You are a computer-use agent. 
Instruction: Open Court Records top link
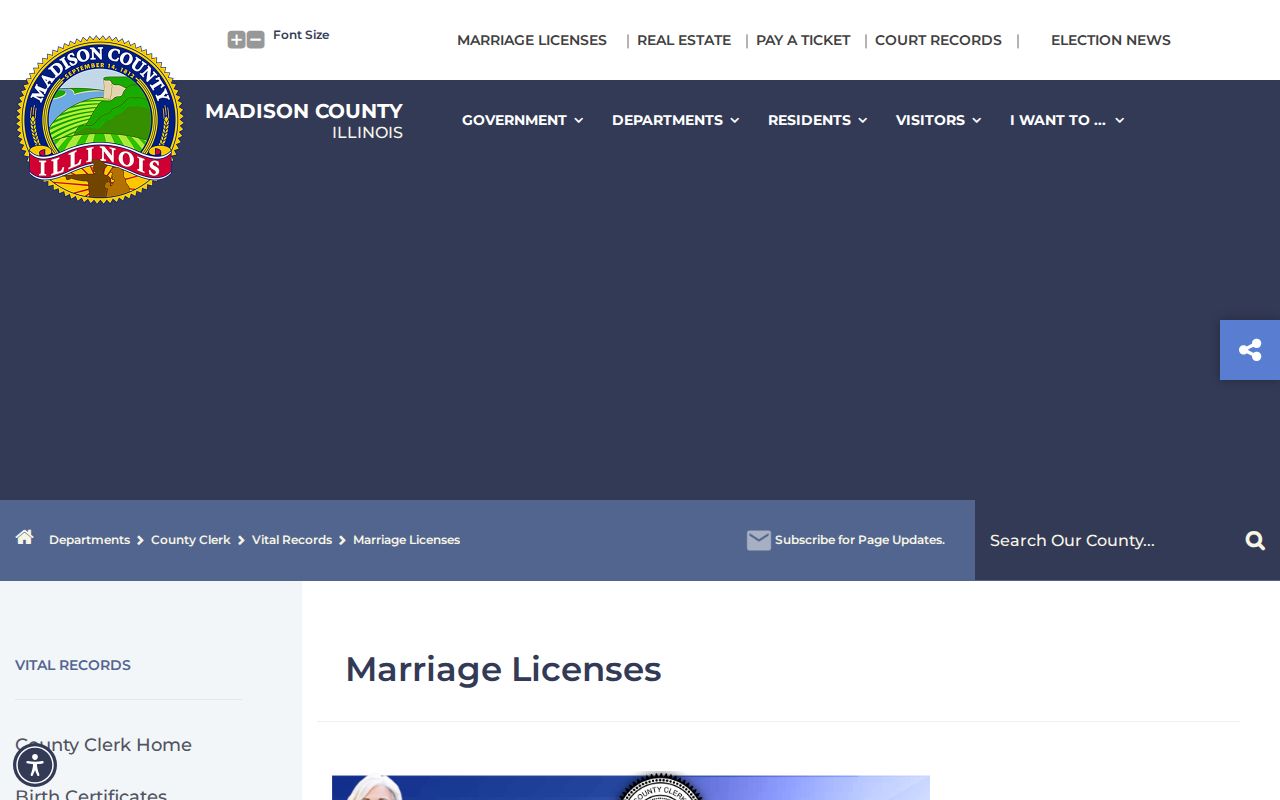point(938,40)
